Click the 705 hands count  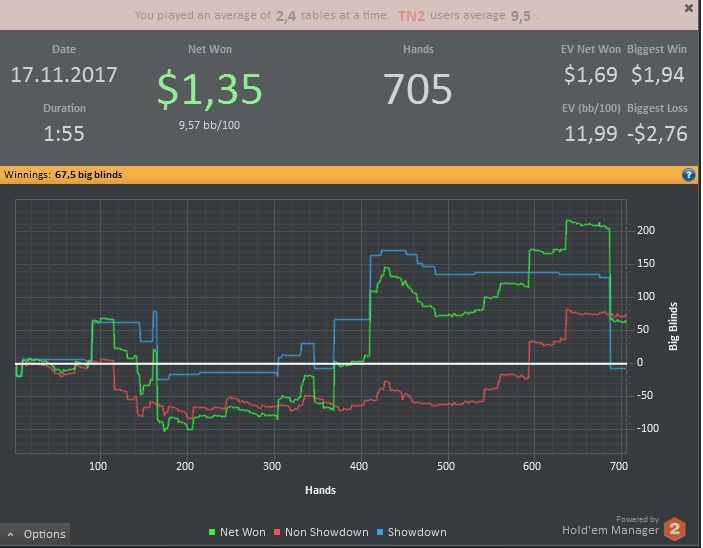pos(418,89)
